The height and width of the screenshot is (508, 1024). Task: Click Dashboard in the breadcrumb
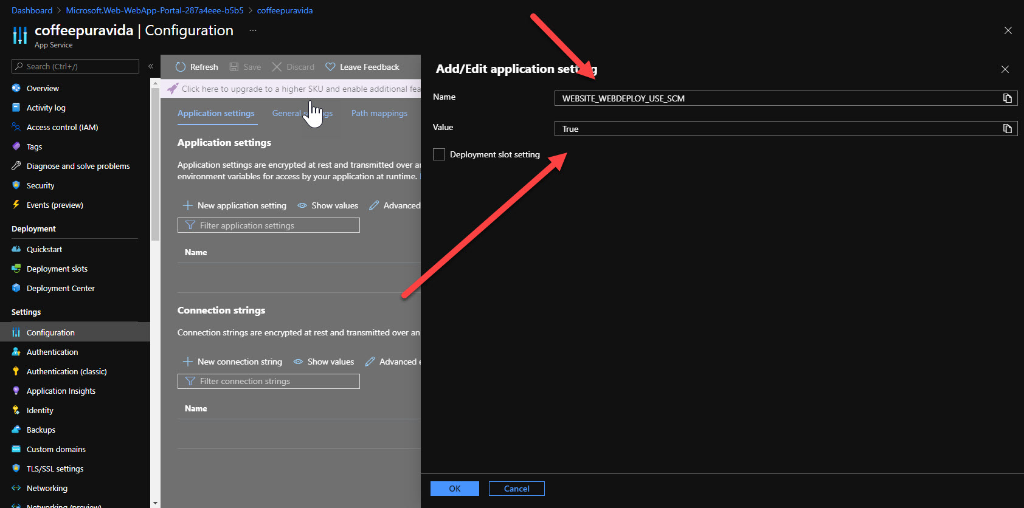click(31, 11)
